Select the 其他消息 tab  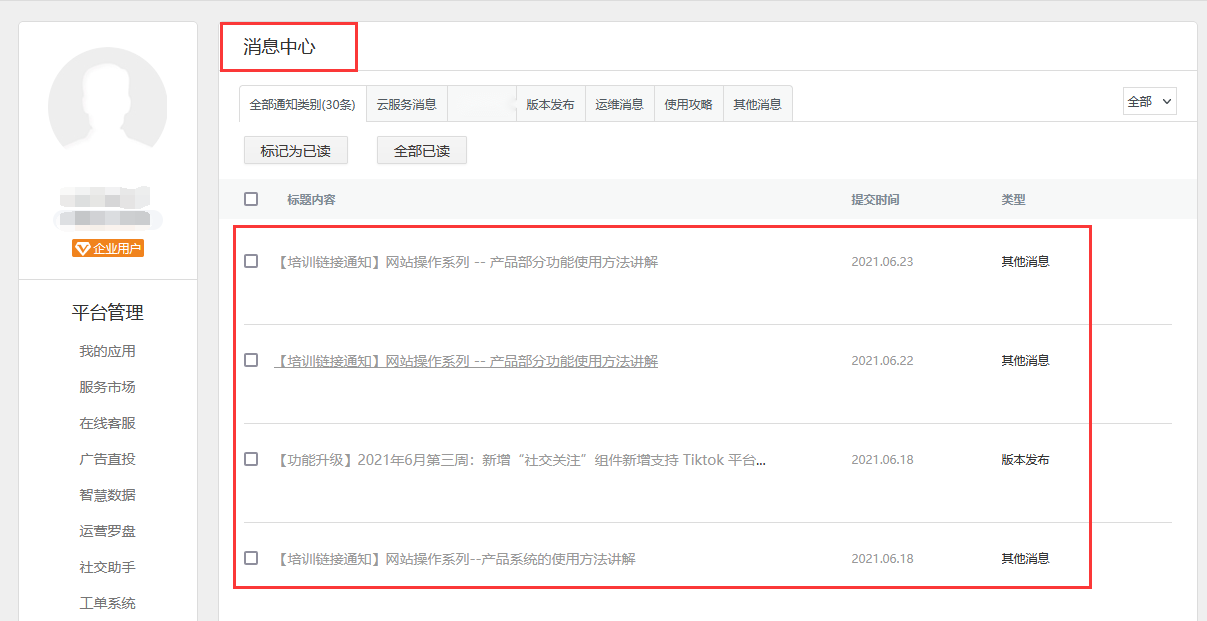coord(757,104)
